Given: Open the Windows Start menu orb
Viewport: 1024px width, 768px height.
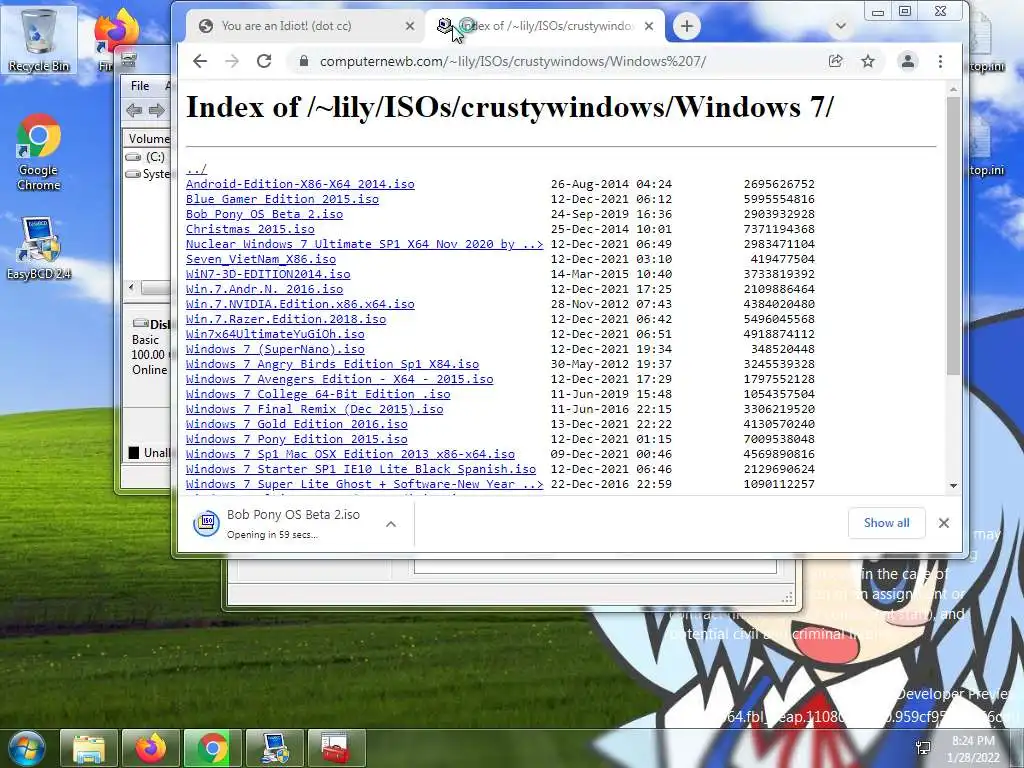Looking at the screenshot, I should click(x=25, y=748).
